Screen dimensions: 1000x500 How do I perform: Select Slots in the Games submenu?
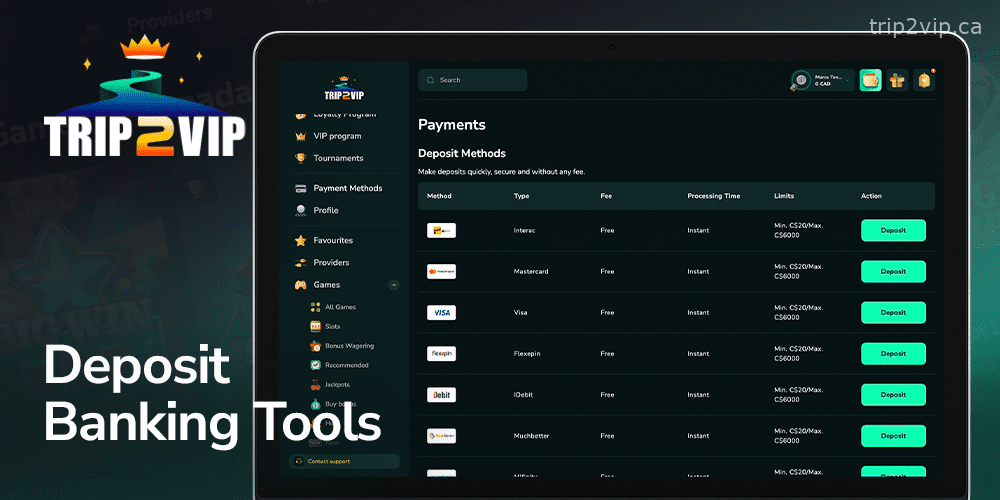point(333,327)
